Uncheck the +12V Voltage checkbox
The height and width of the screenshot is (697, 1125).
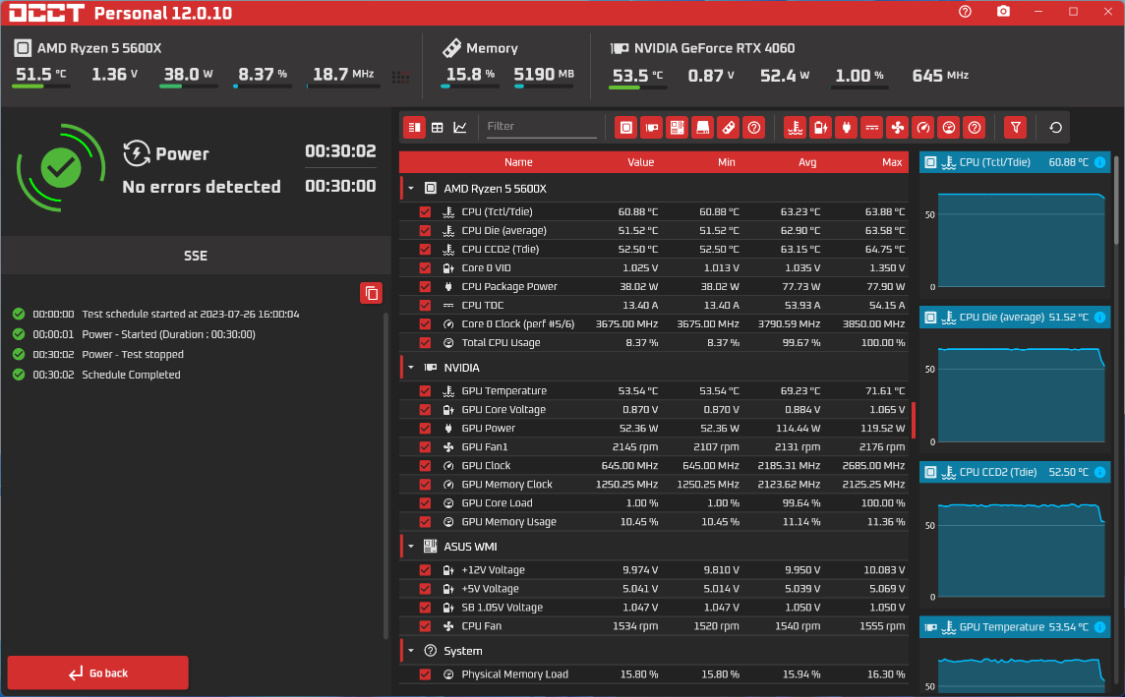425,569
